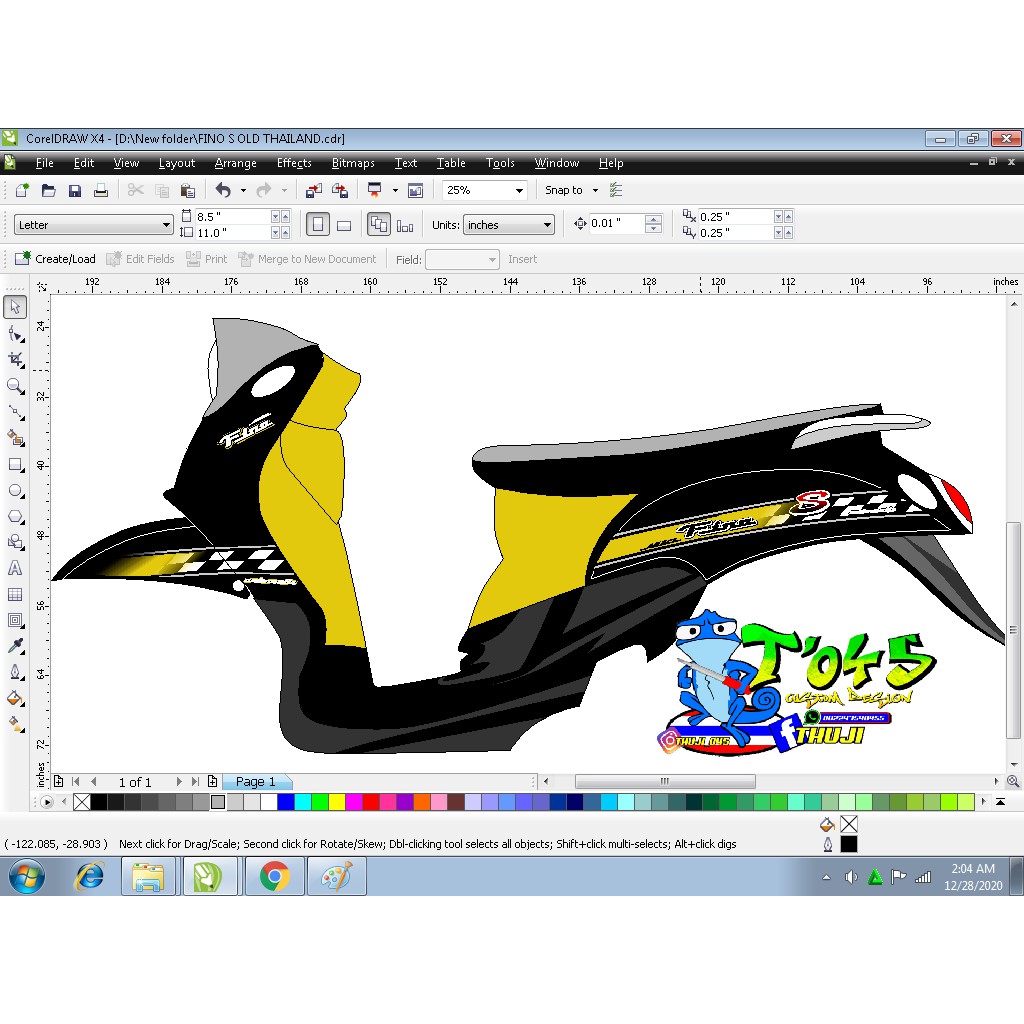Screen dimensions: 1024x1024
Task: Open Google Chrome from taskbar
Action: point(274,876)
